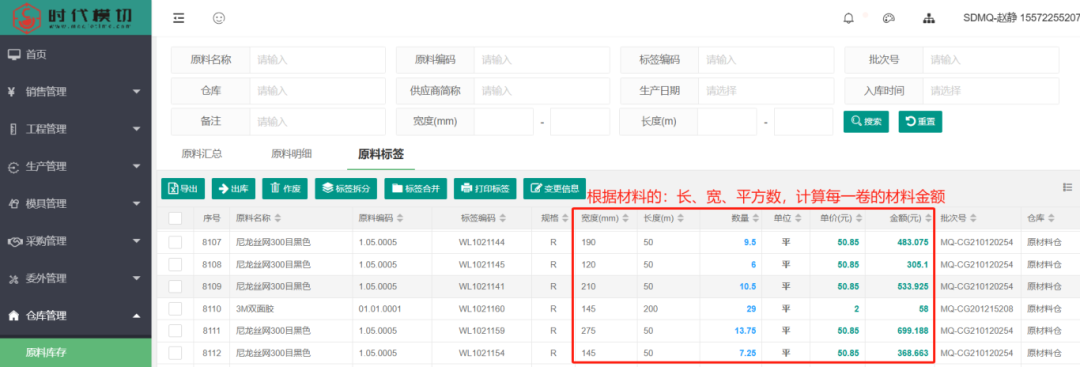1080x367 pixels.
Task: Click the 变更信息 button
Action: point(554,188)
